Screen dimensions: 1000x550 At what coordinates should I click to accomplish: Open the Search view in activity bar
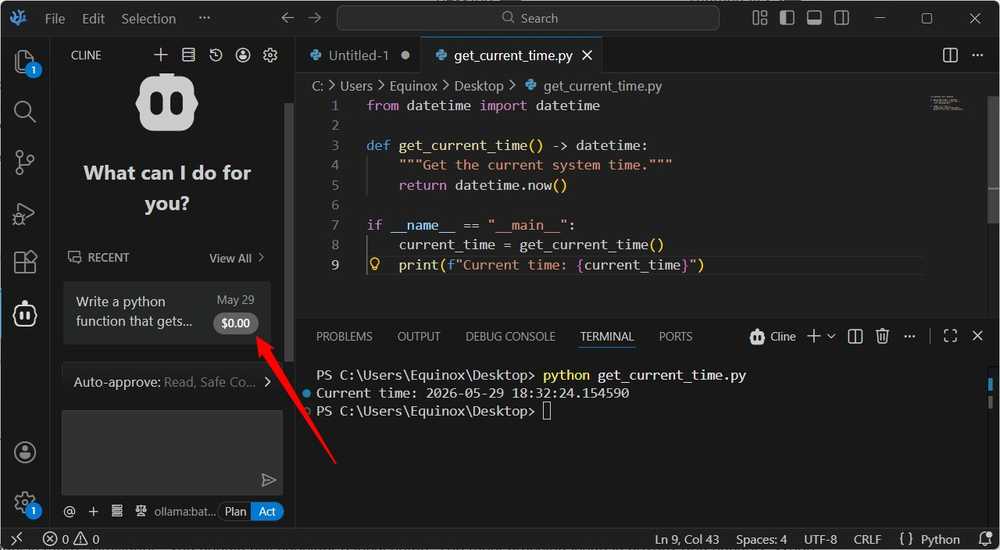[x=24, y=112]
